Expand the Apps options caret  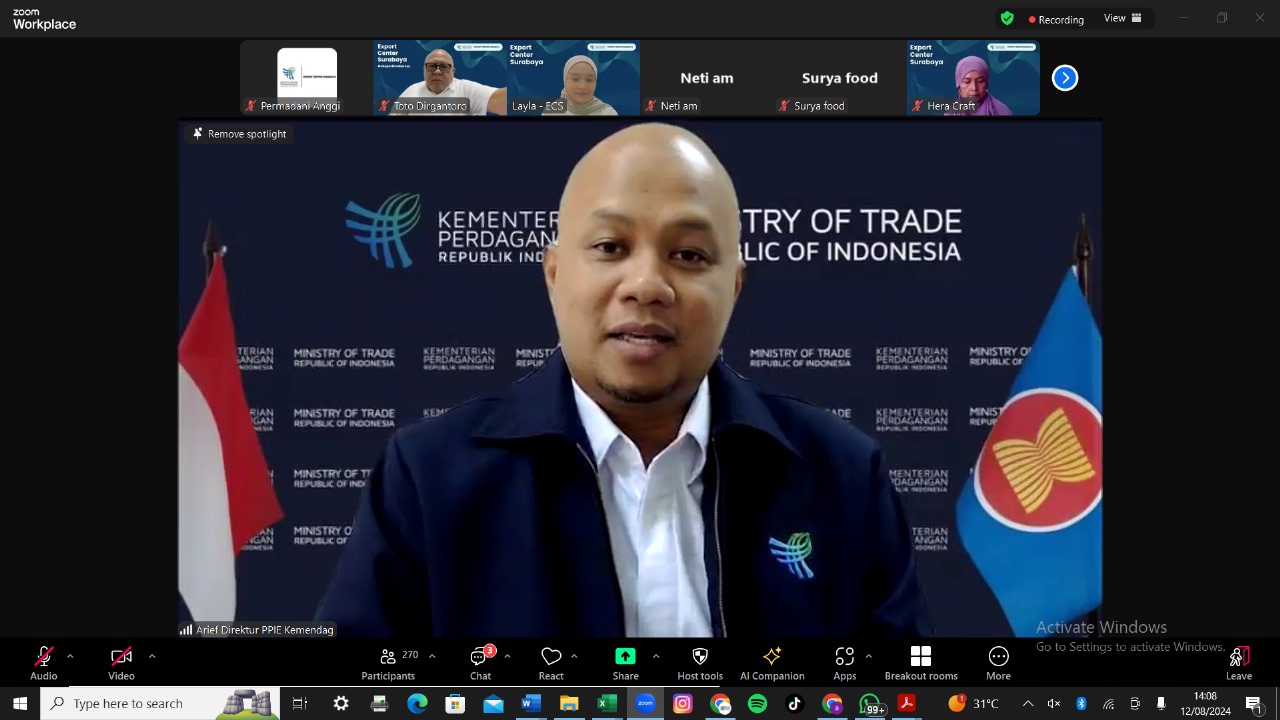click(868, 656)
